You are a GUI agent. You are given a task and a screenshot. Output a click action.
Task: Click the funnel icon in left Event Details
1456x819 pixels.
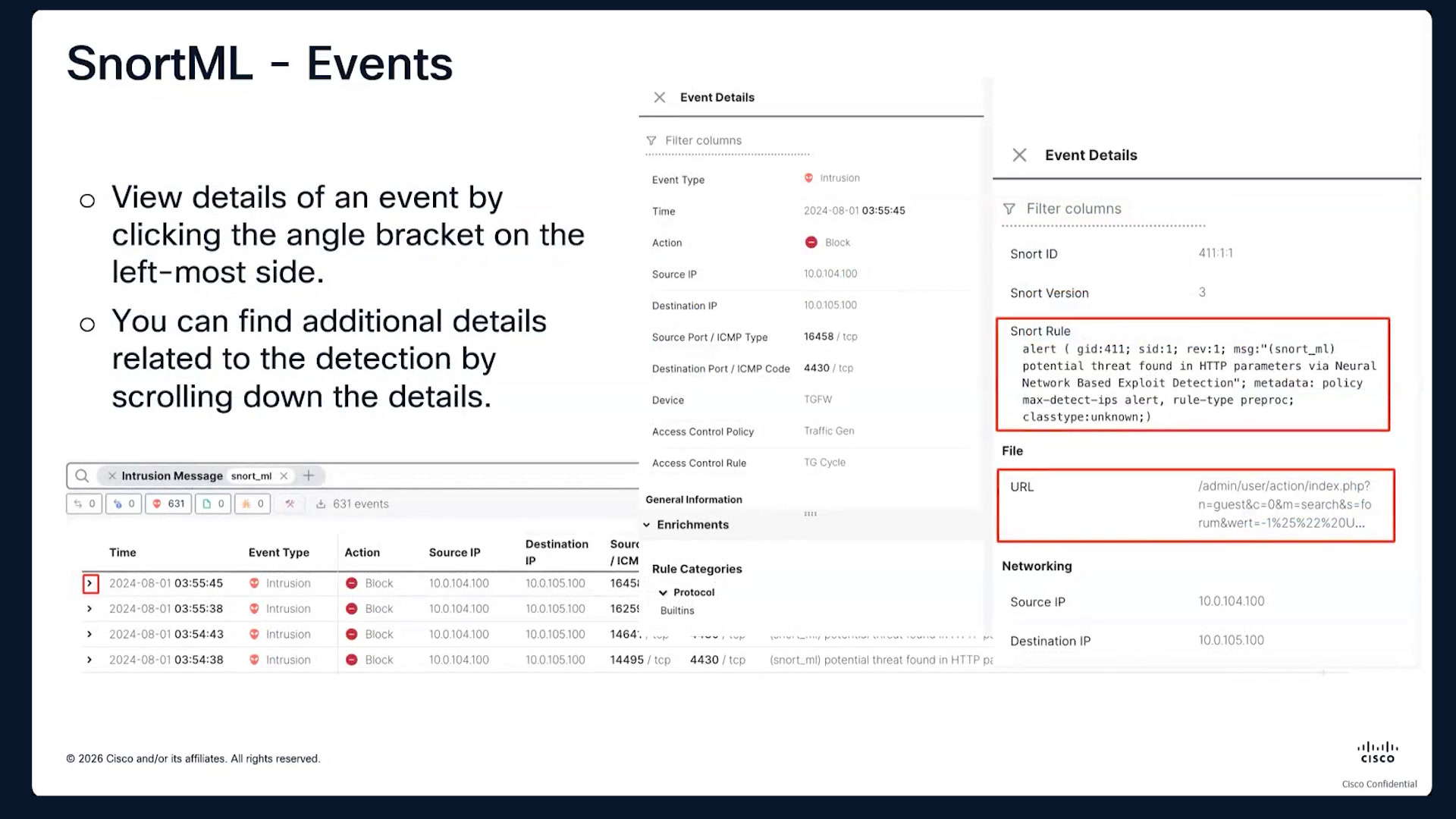coord(651,141)
